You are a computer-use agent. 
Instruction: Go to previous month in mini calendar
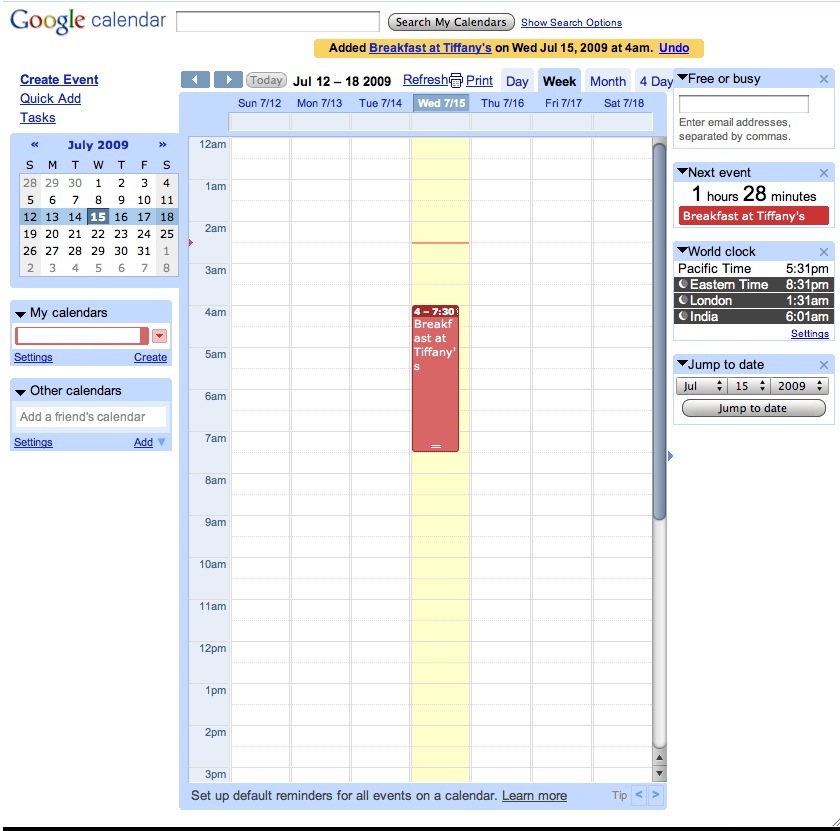coord(33,144)
